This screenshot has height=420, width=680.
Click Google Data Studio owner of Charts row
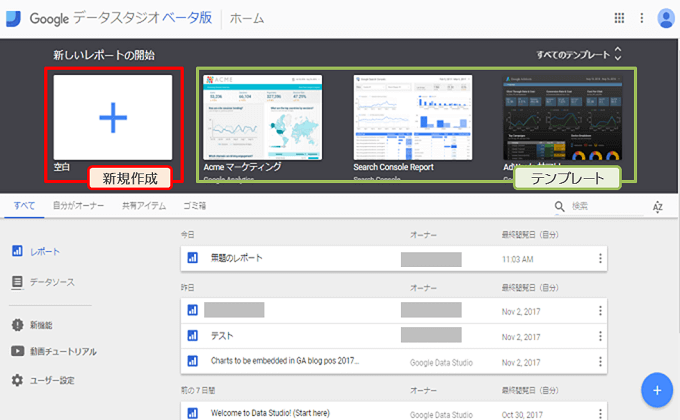pos(441,363)
